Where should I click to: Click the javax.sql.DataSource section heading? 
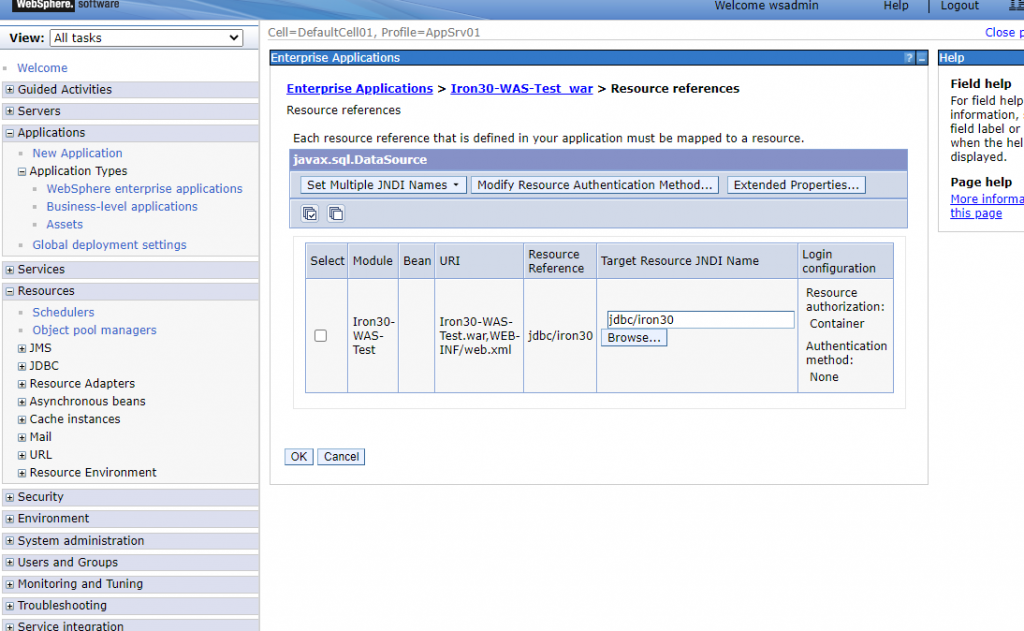(360, 160)
